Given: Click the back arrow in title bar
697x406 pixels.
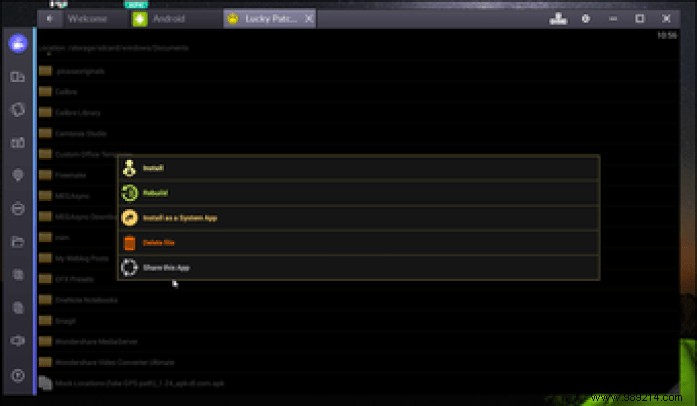Looking at the screenshot, I should [49, 19].
